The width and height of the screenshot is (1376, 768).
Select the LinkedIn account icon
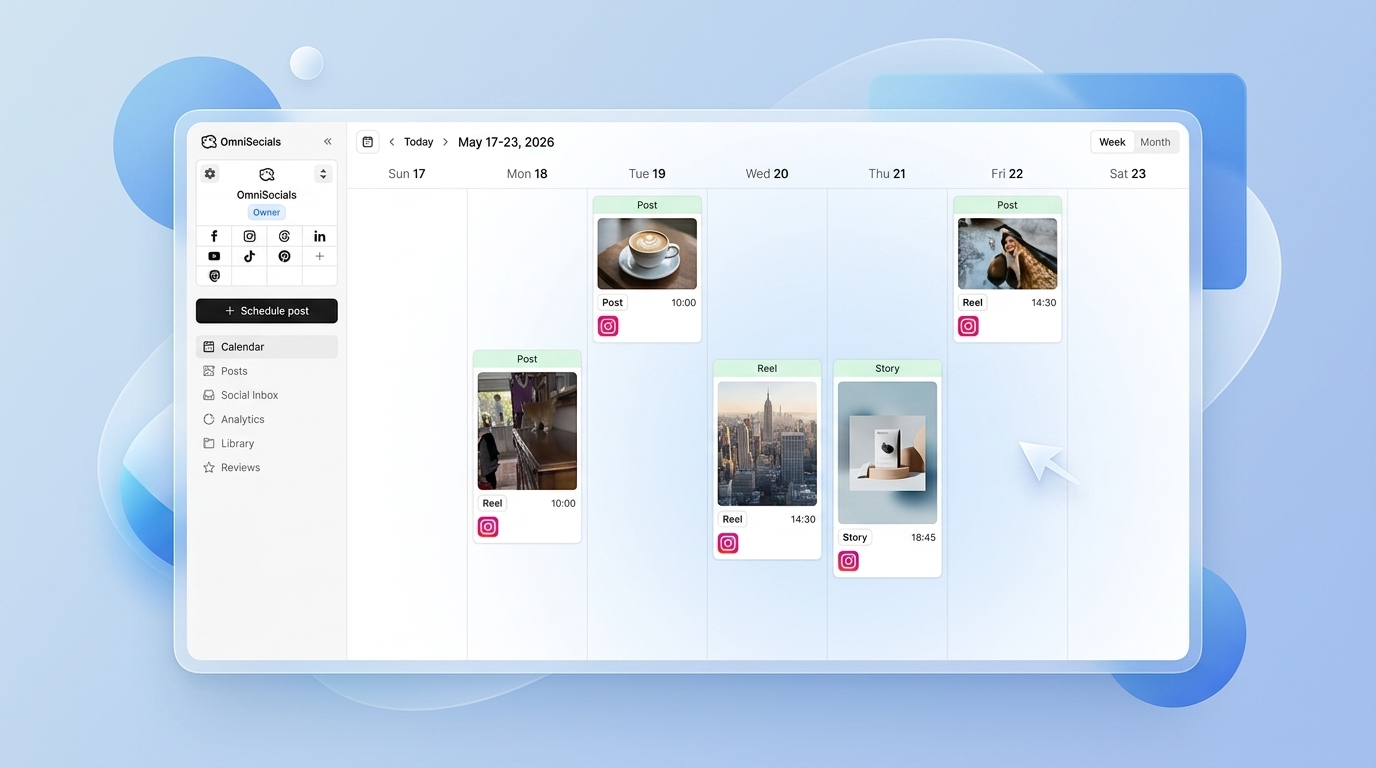pyautogui.click(x=320, y=236)
